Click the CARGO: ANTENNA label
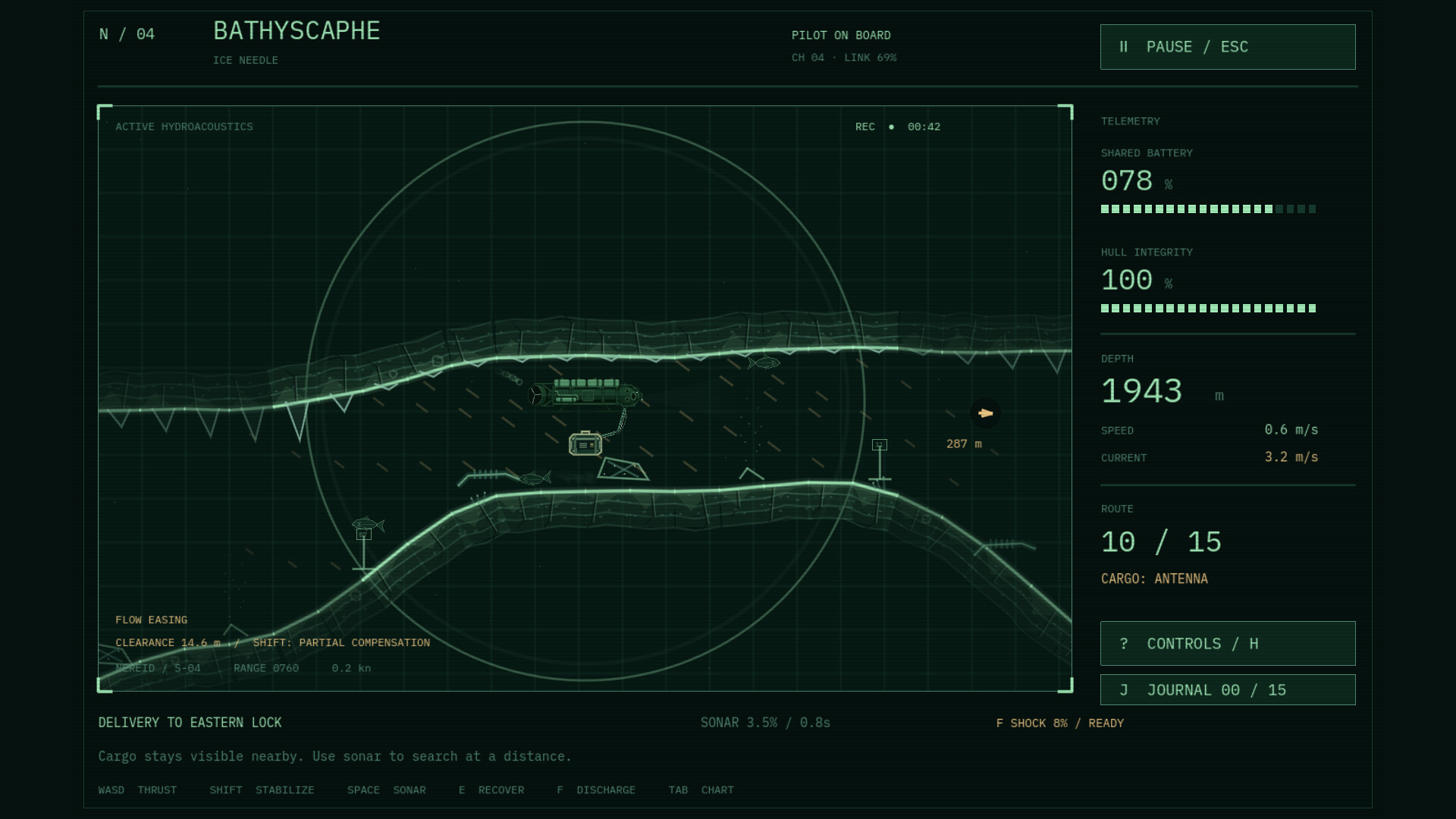The height and width of the screenshot is (819, 1456). [x=1154, y=579]
